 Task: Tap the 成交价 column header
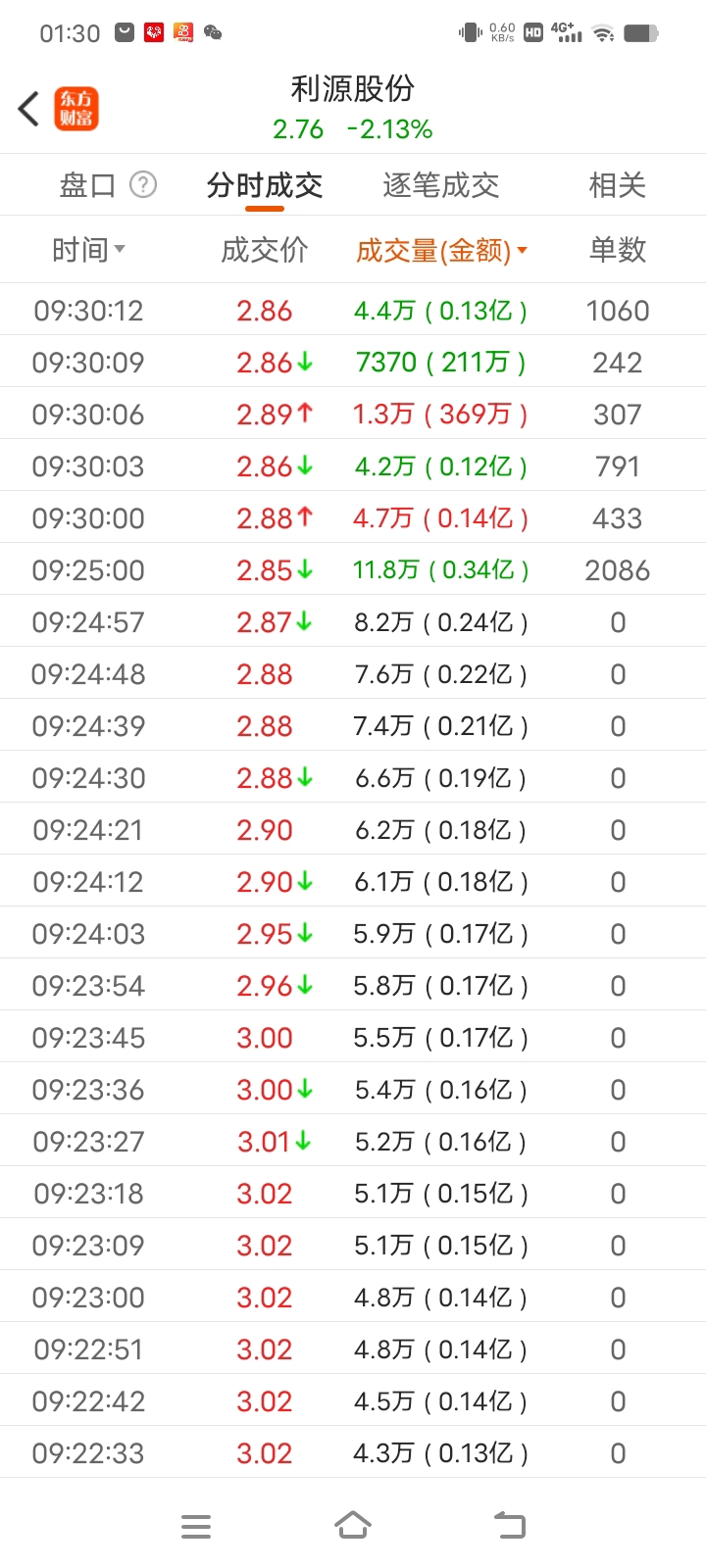tap(265, 250)
